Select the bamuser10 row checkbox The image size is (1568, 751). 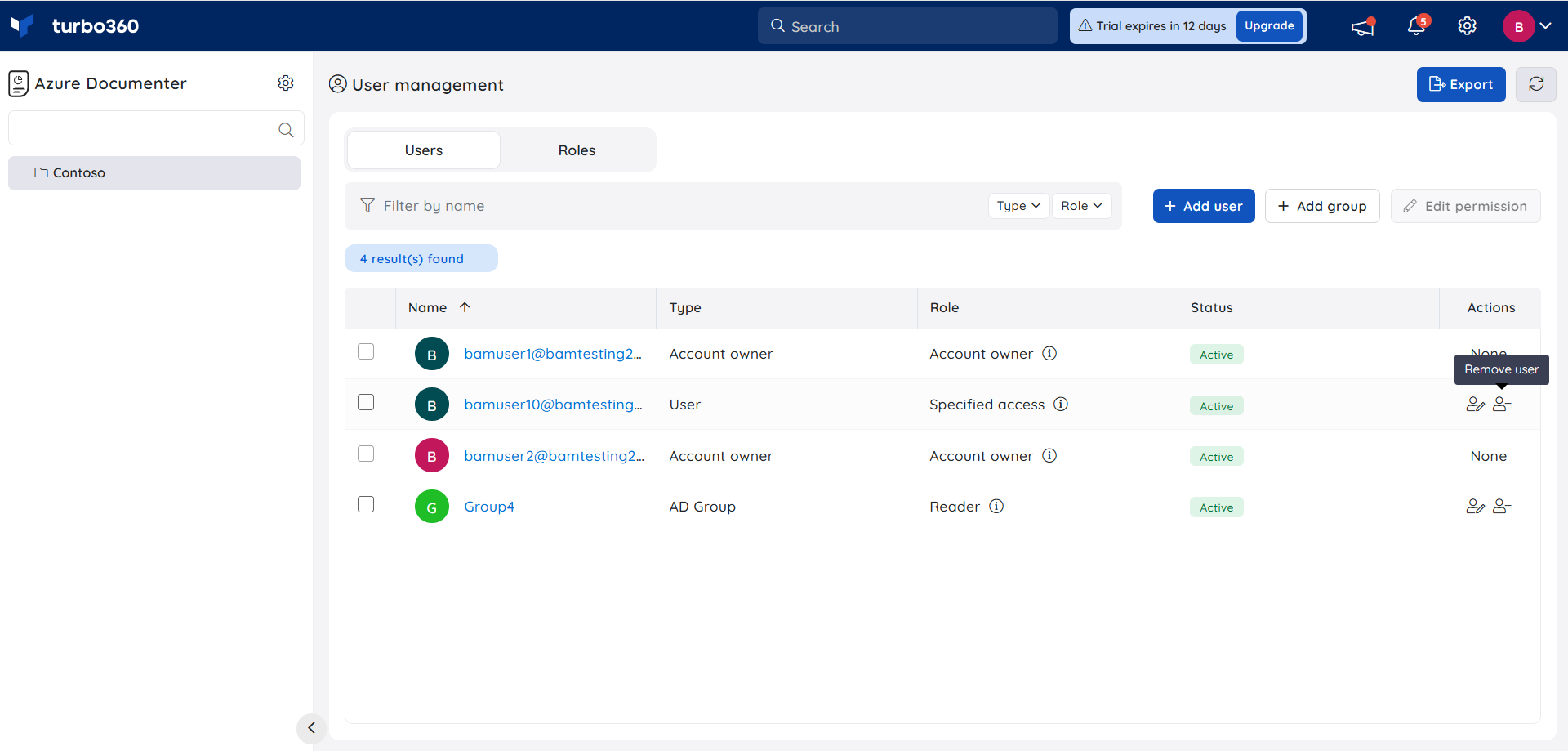click(366, 402)
